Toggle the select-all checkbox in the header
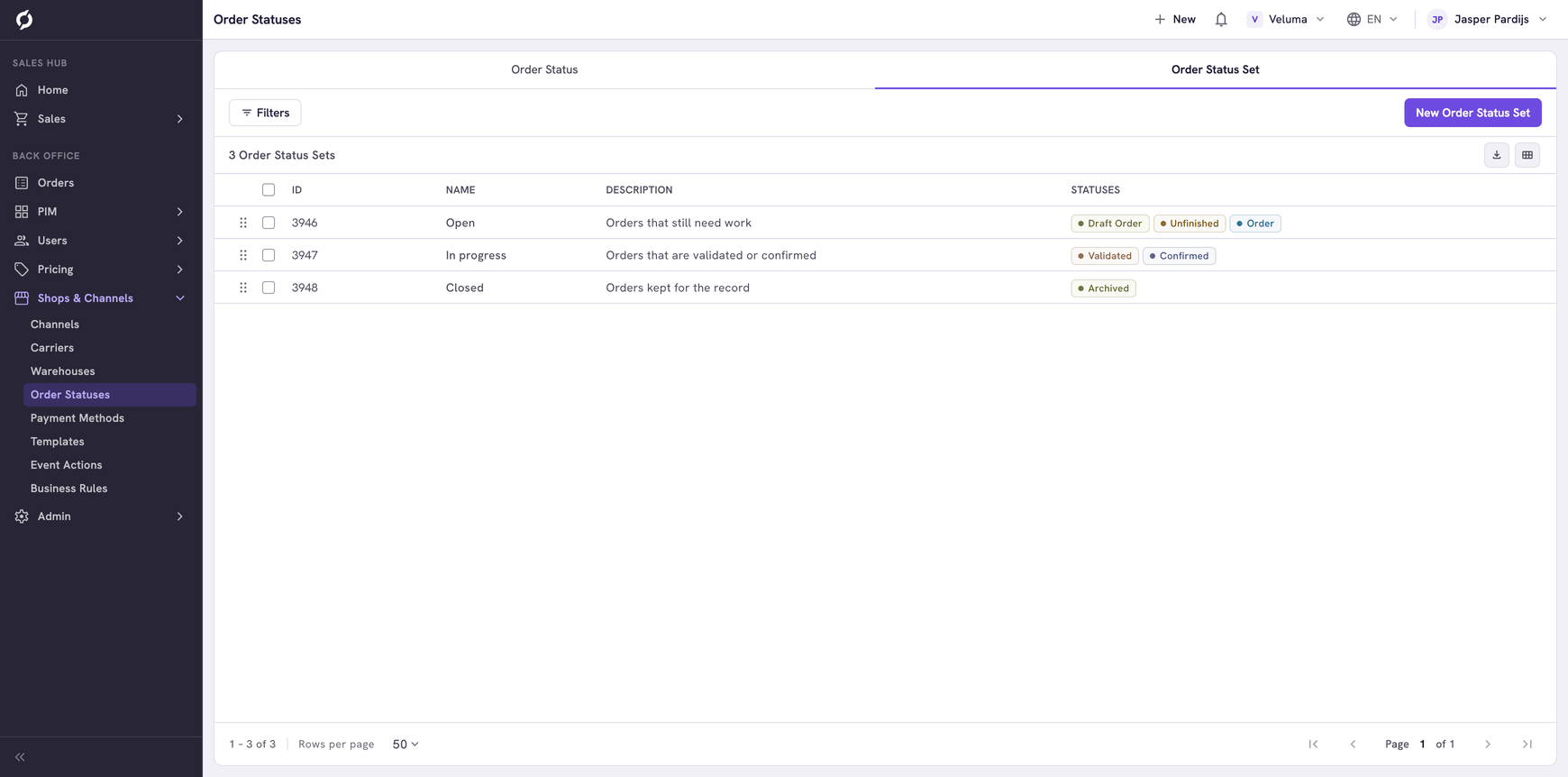1568x777 pixels. [x=269, y=189]
